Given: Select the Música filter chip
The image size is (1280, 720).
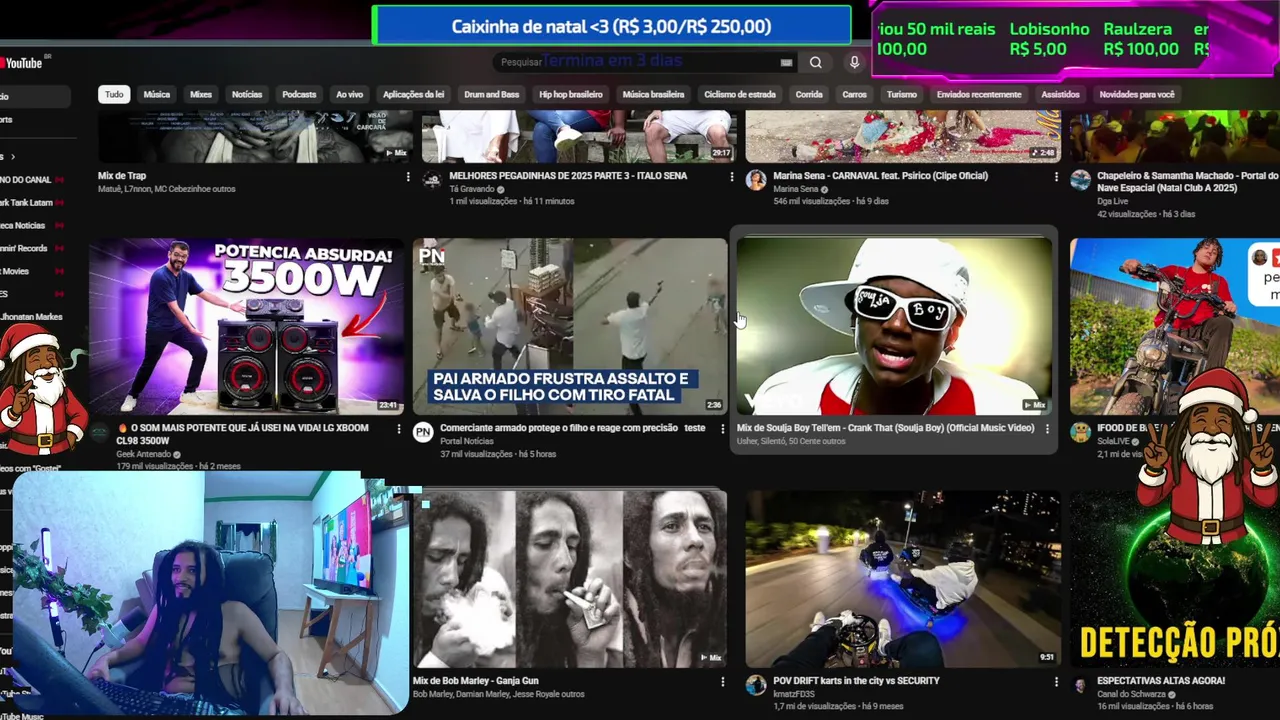Looking at the screenshot, I should 157,94.
